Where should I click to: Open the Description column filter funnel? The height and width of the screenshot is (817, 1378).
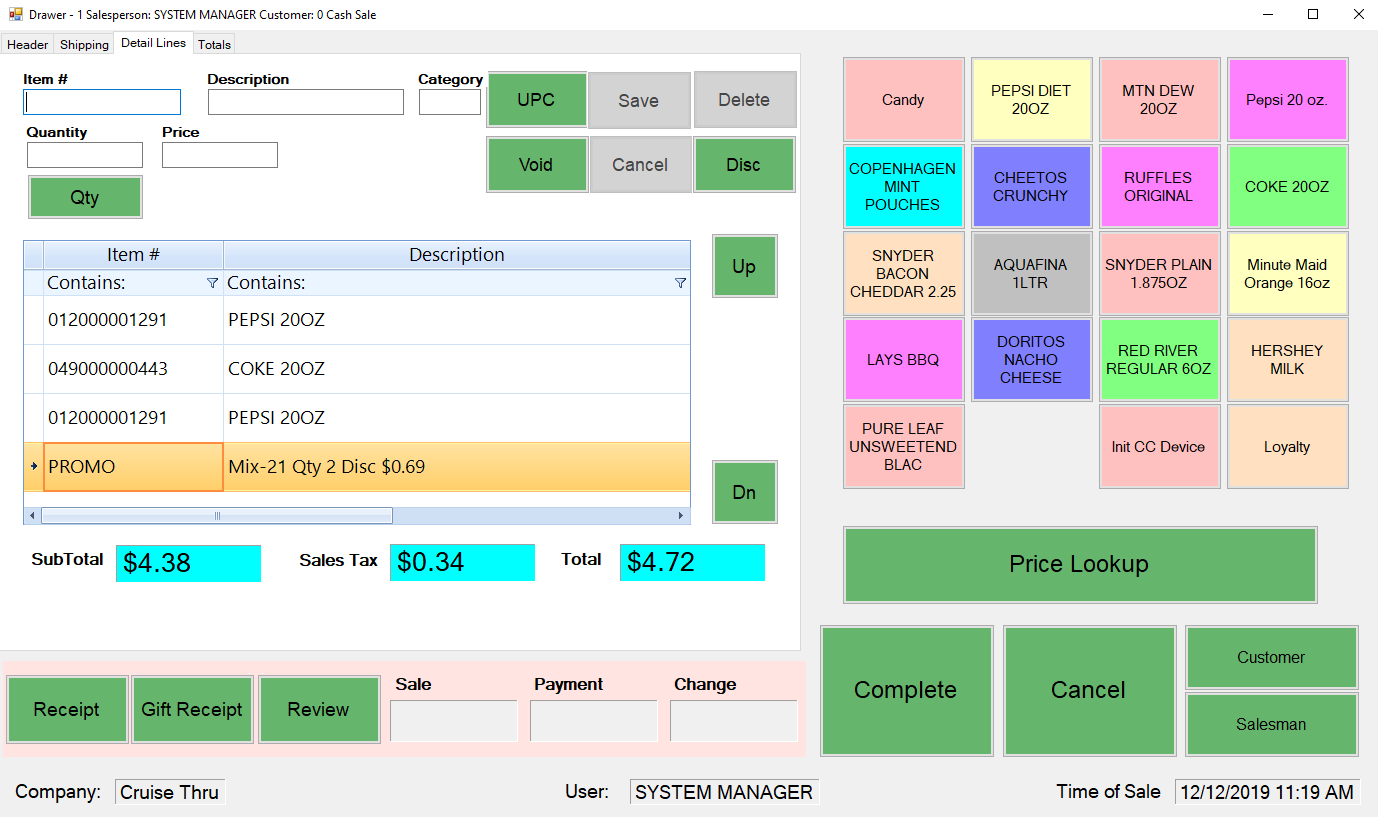click(680, 284)
